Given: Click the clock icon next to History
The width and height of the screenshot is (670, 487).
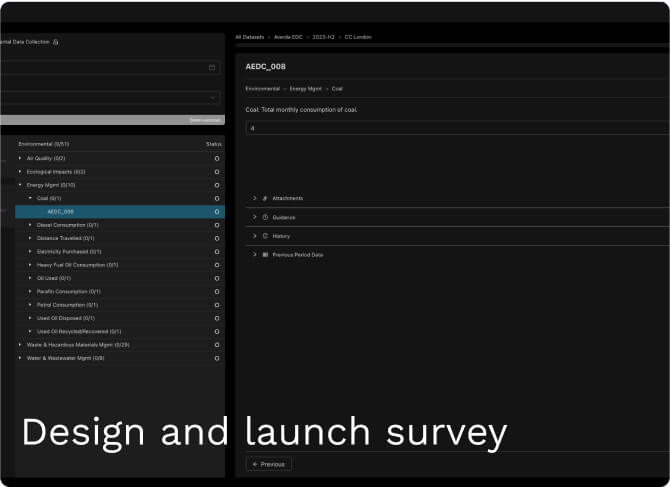Looking at the screenshot, I should click(x=265, y=236).
